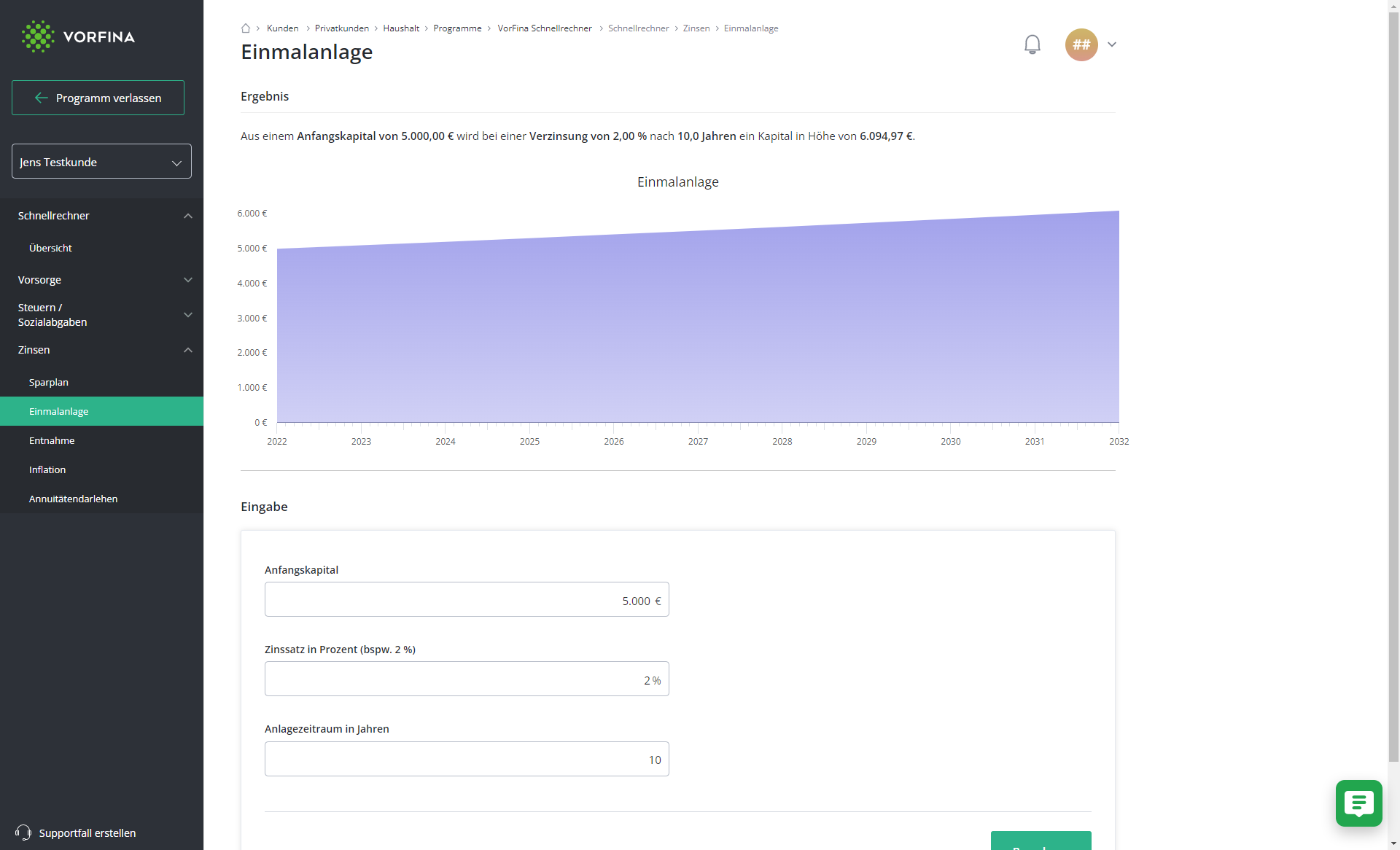The width and height of the screenshot is (1400, 850).
Task: Click the home breadcrumb icon
Action: 246,28
